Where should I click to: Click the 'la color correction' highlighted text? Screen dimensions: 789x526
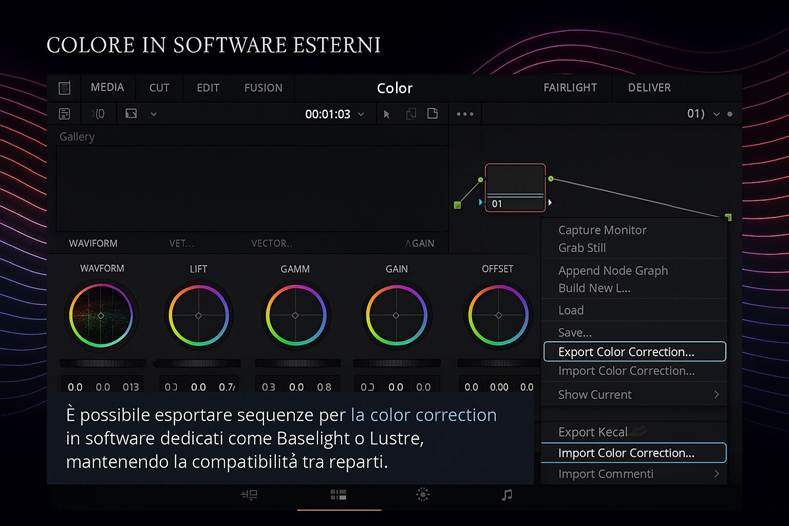tap(424, 415)
